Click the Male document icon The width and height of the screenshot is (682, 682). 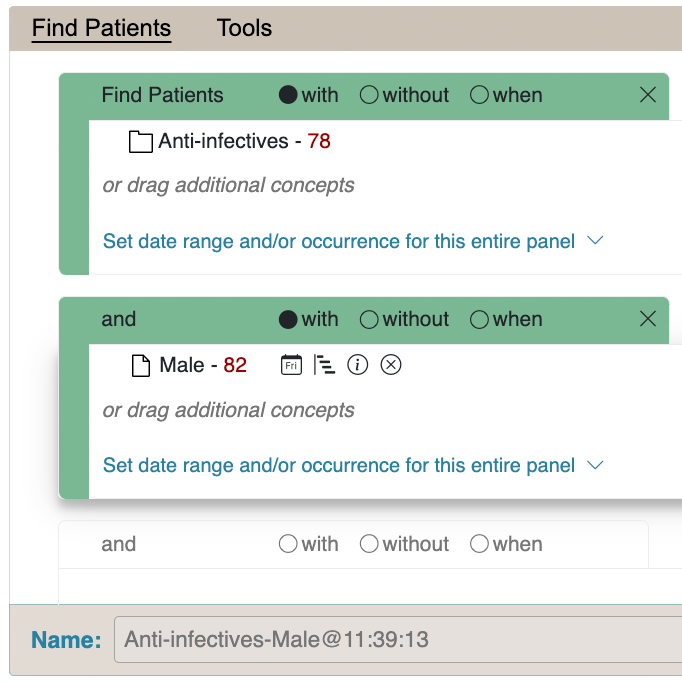pos(141,365)
